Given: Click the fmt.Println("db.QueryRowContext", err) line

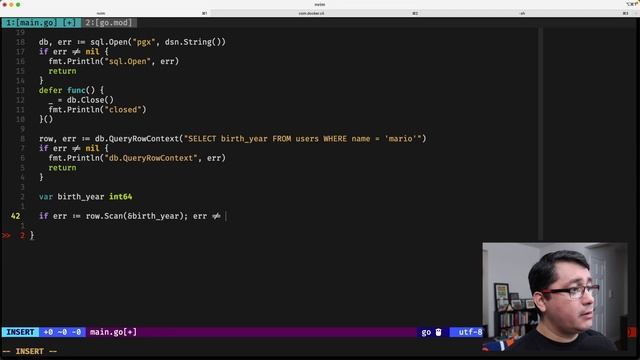Looking at the screenshot, I should tap(137, 158).
